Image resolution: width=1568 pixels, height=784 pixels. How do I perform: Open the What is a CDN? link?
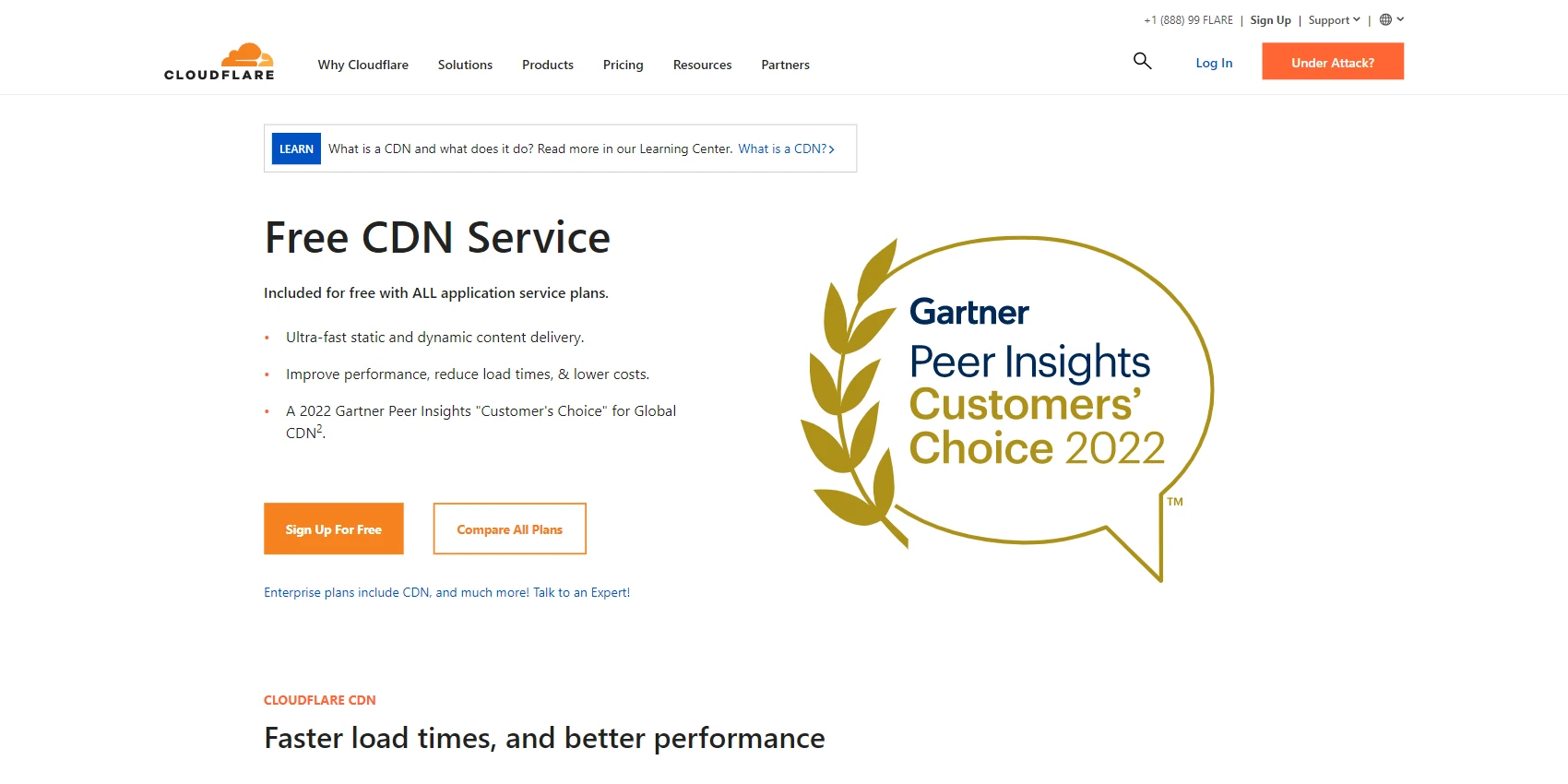[x=786, y=148]
